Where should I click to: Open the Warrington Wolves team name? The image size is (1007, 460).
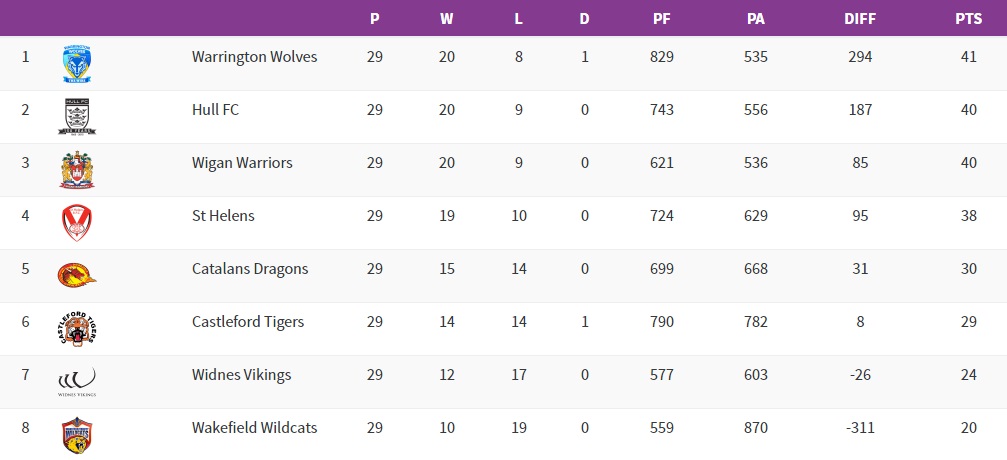click(x=254, y=57)
